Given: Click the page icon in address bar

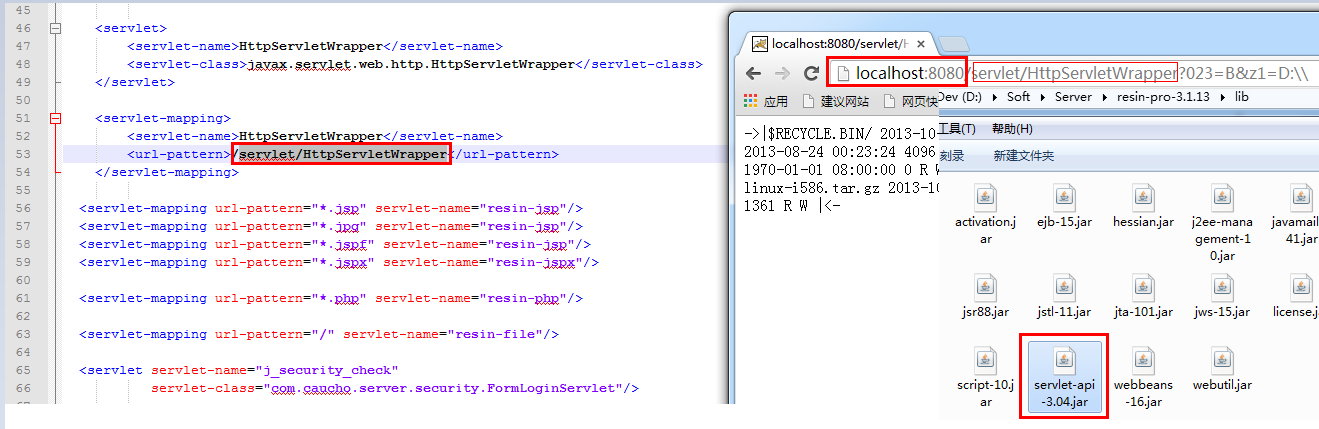Looking at the screenshot, I should [843, 73].
